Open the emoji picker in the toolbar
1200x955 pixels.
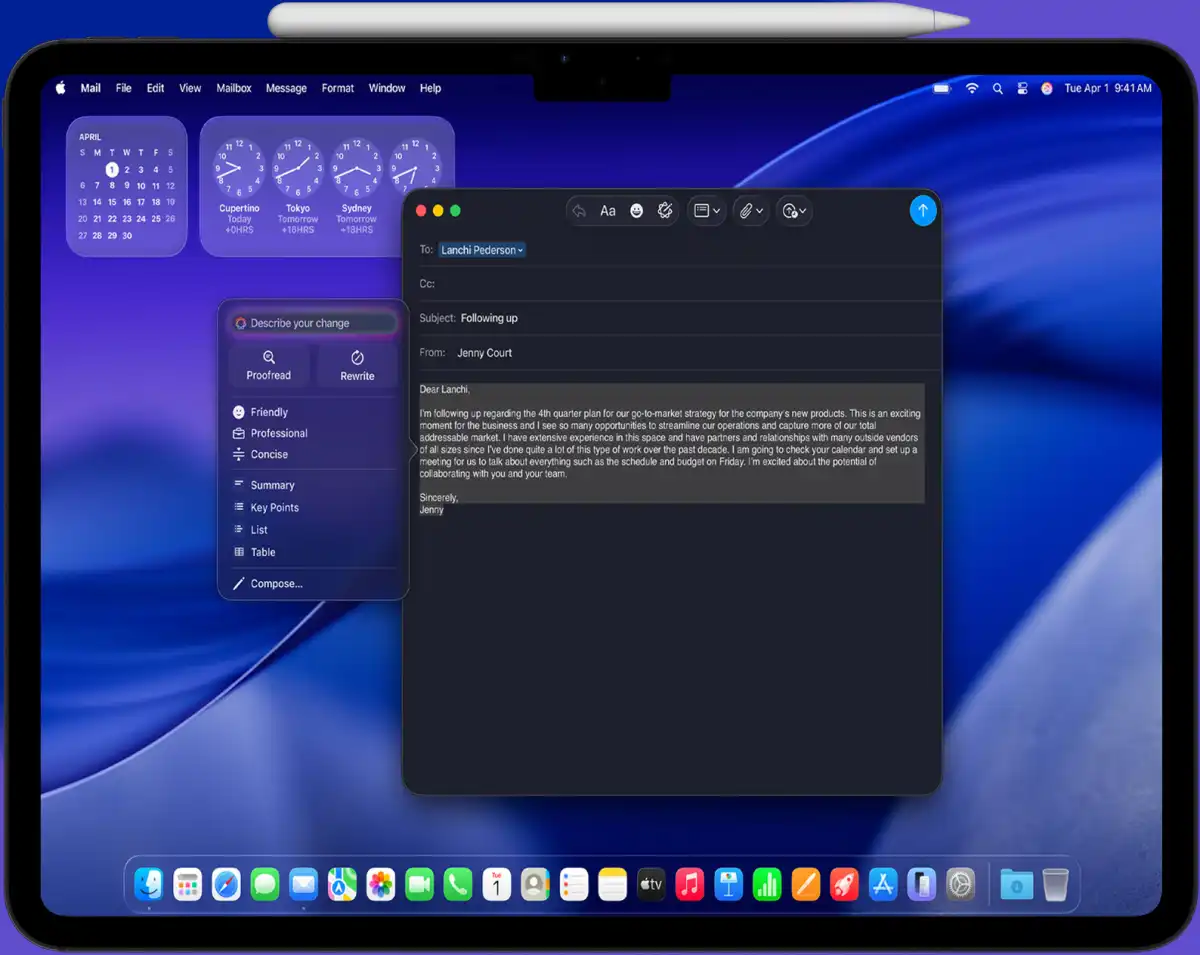click(x=637, y=210)
